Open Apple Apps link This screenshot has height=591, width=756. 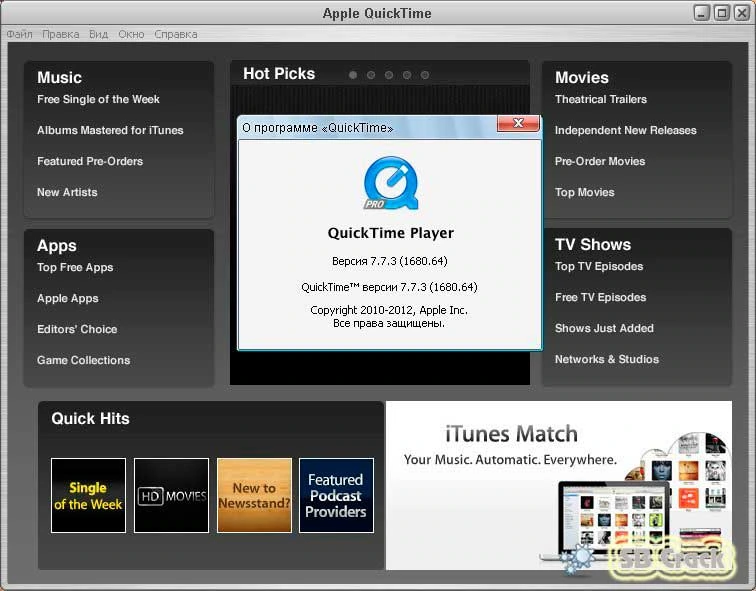(68, 298)
